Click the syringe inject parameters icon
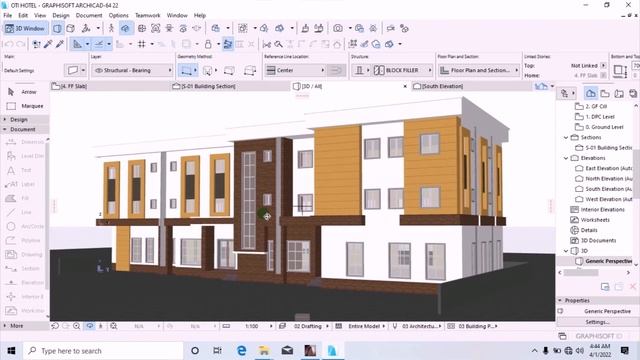This screenshot has width=640, height=360. (60, 44)
